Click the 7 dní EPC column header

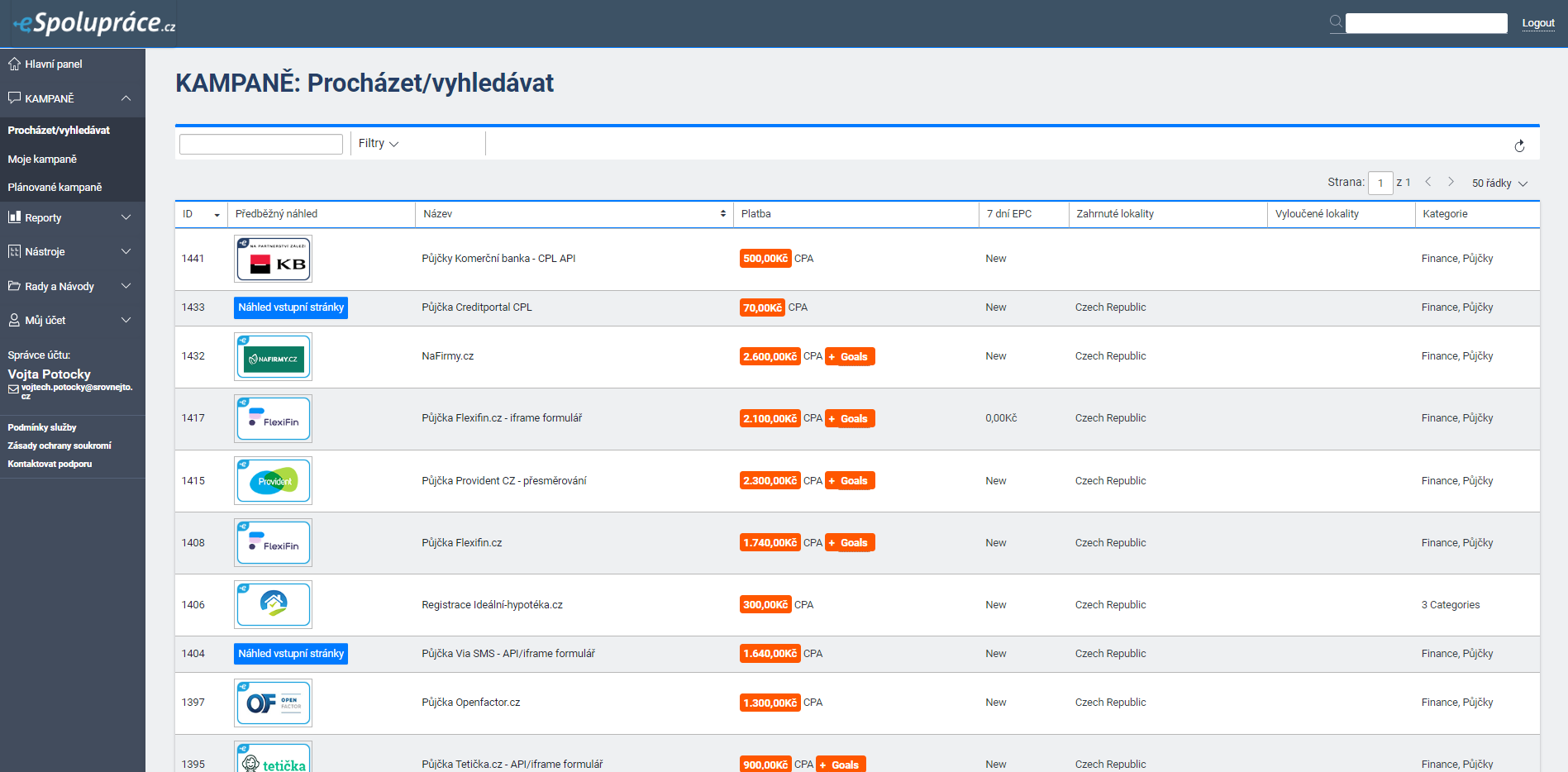(x=1023, y=214)
